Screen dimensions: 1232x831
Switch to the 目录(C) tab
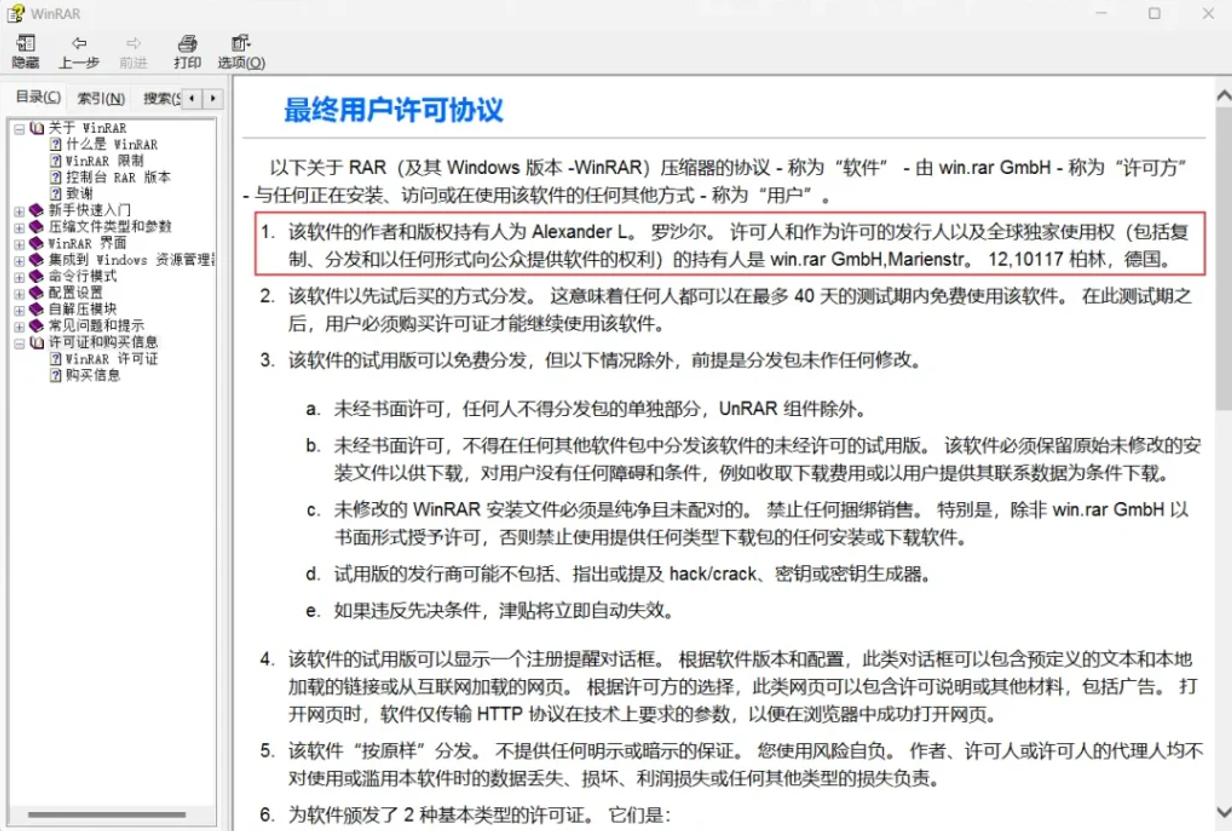pyautogui.click(x=38, y=97)
